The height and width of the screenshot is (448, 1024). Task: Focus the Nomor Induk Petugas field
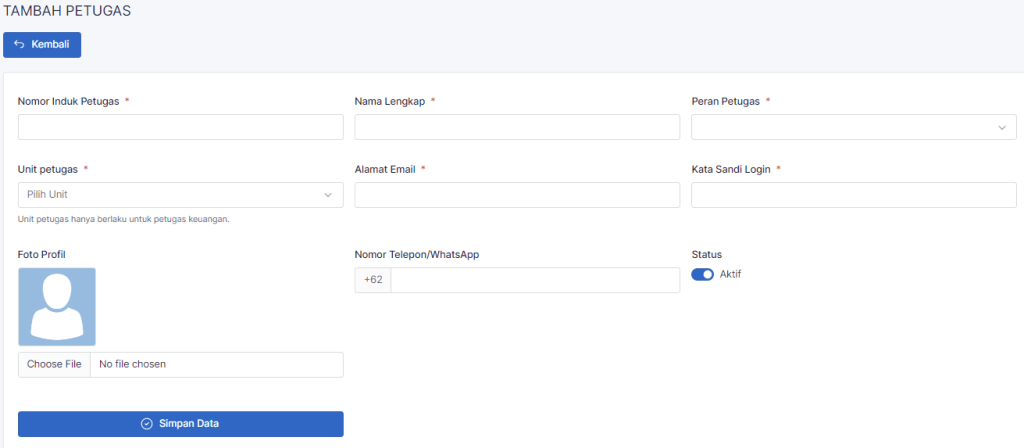point(181,127)
